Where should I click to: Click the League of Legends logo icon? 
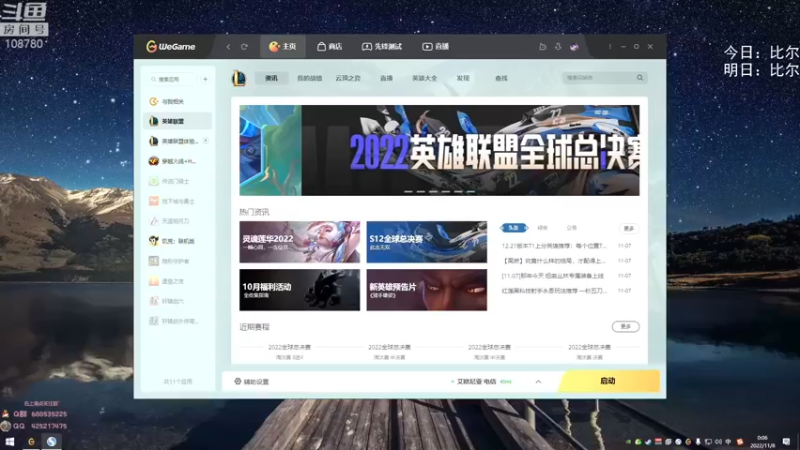click(x=239, y=78)
